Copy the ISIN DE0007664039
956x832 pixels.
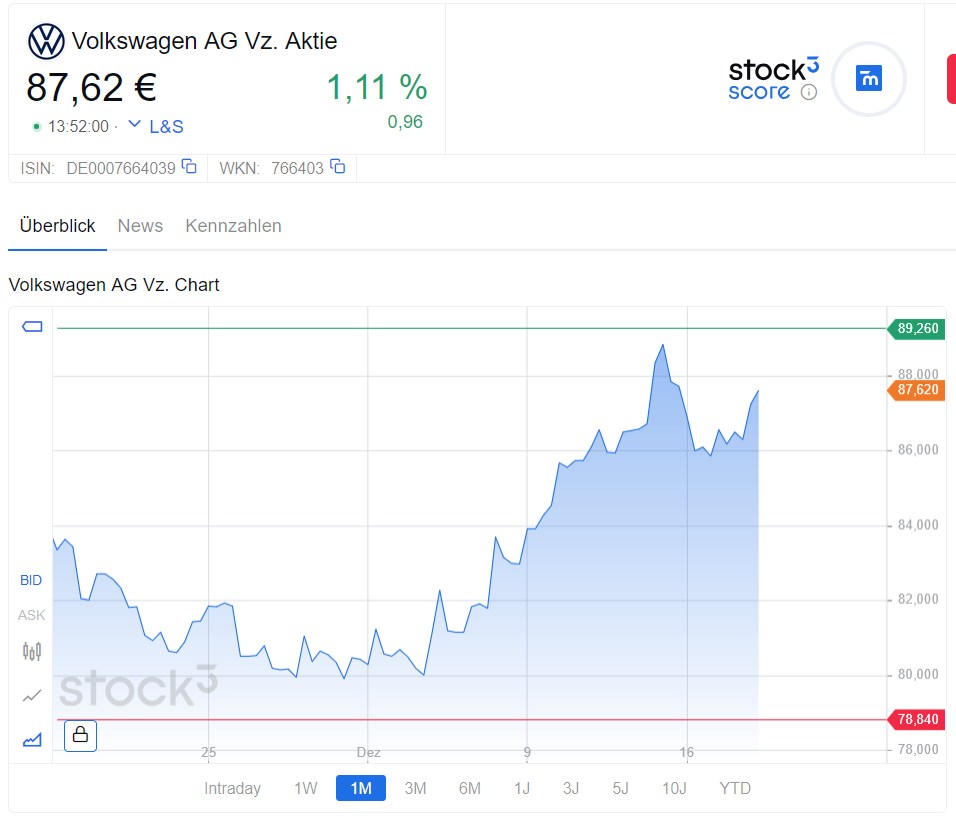click(x=189, y=166)
